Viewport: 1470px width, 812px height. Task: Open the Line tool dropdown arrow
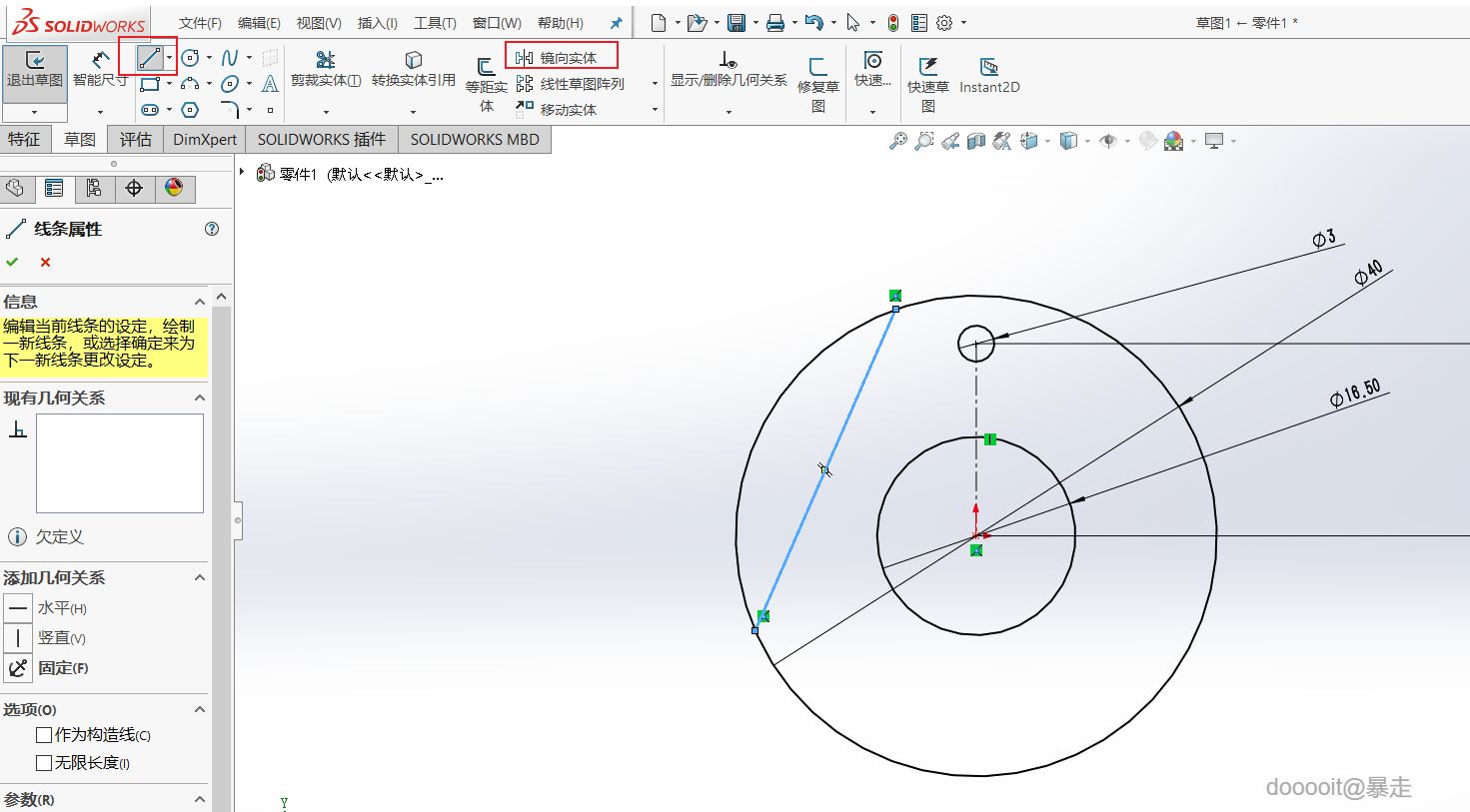coord(170,59)
